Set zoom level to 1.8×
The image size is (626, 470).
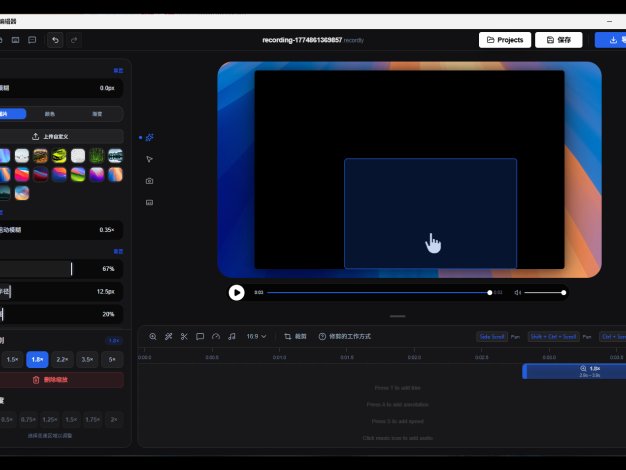[37, 359]
